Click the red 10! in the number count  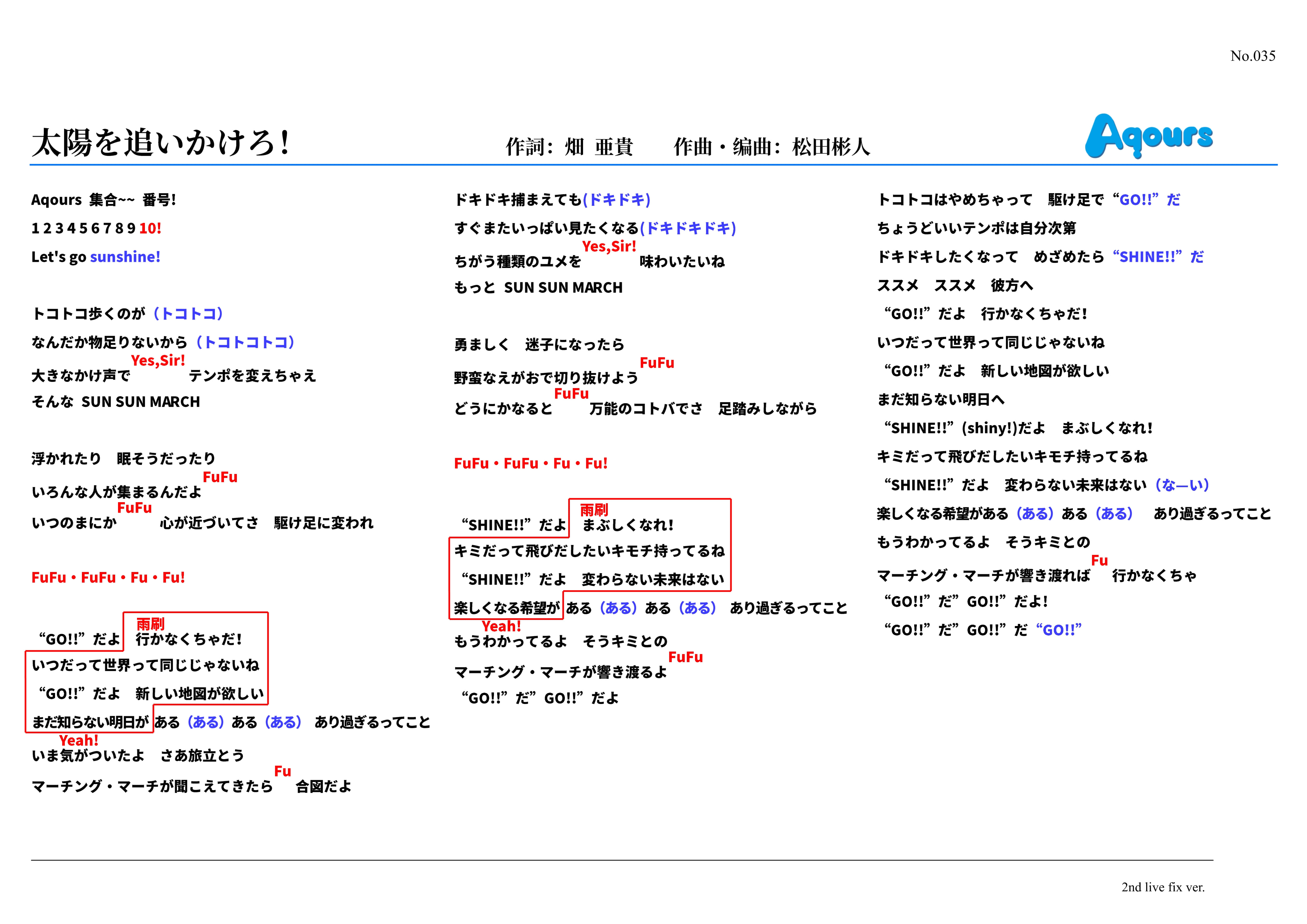[x=150, y=228]
